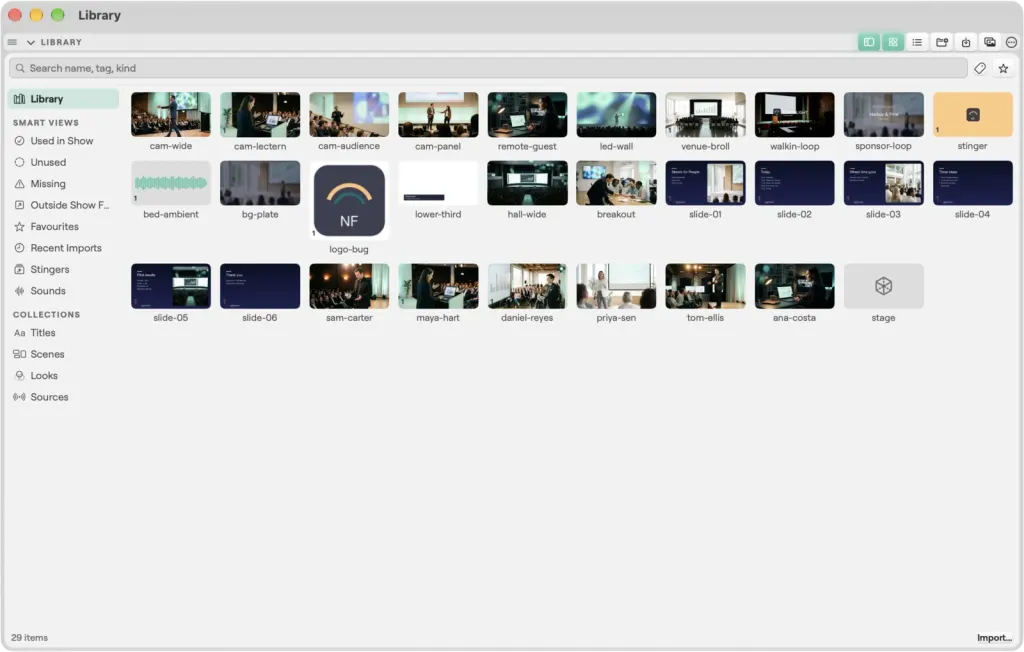Click the Import… button
This screenshot has width=1024, height=652.
click(994, 638)
